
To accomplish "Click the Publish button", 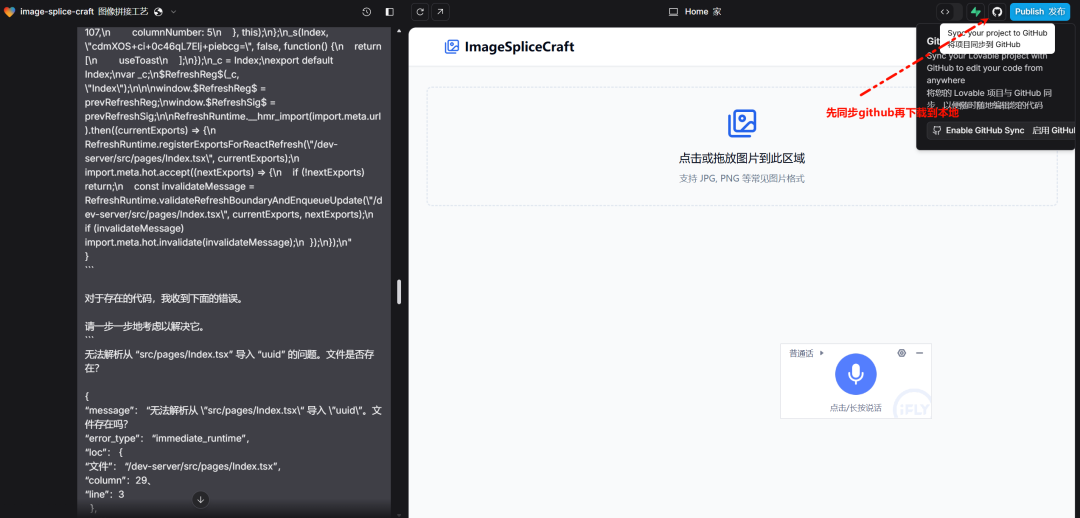I will click(x=1039, y=12).
